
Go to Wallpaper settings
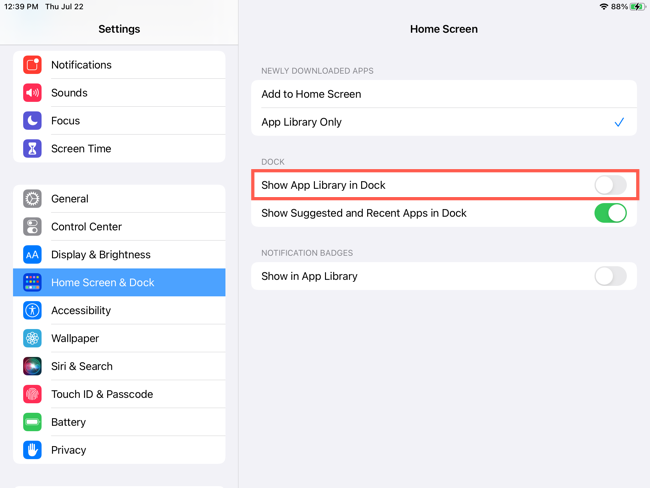click(x=119, y=339)
